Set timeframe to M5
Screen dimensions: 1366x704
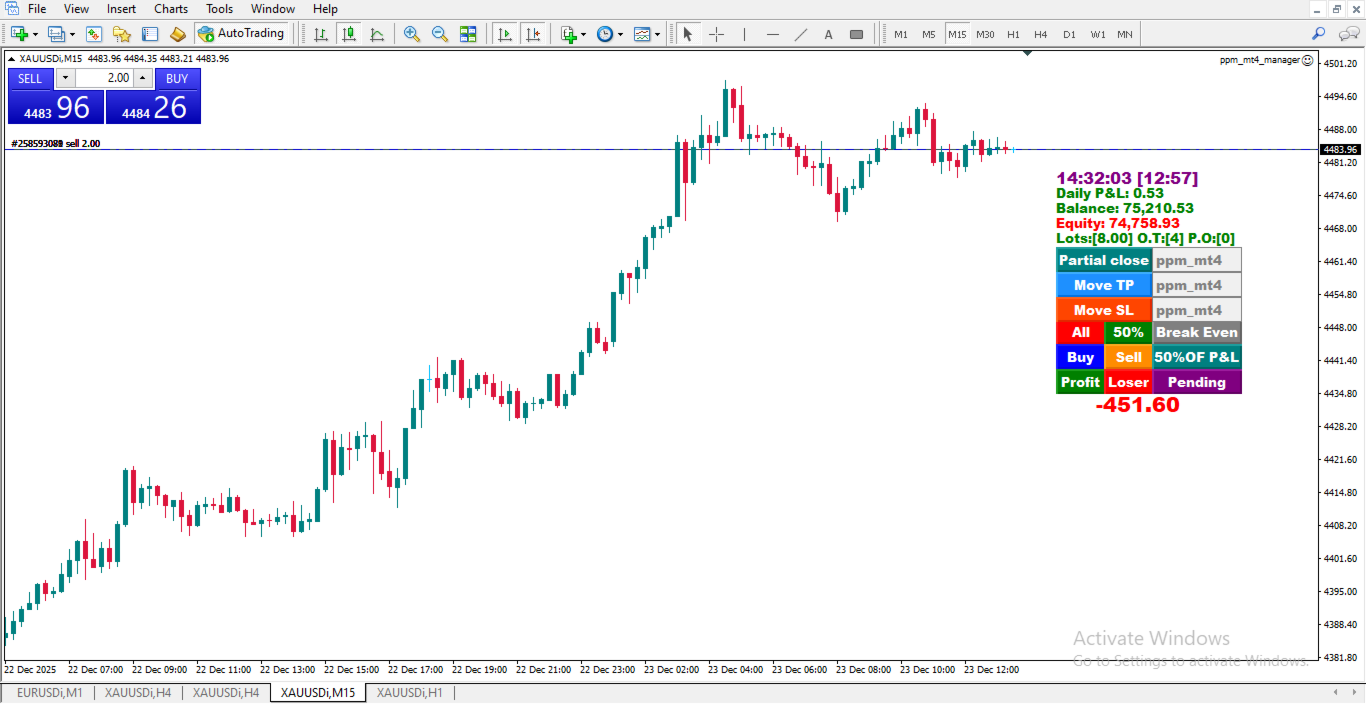[929, 34]
